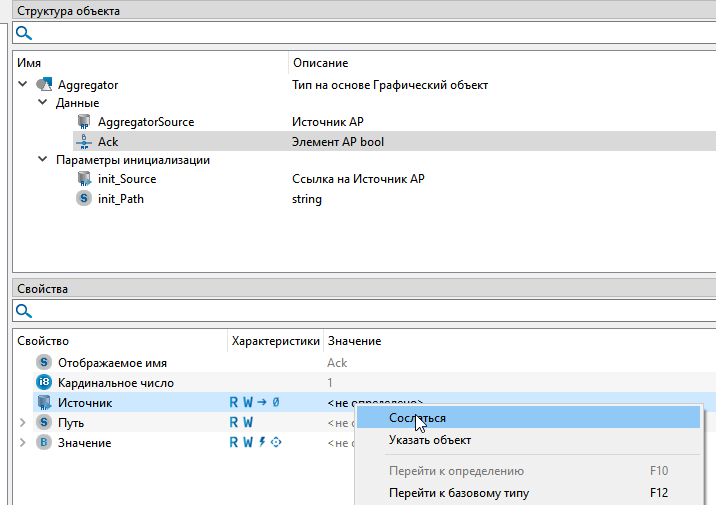Click the bool icon beside Значение
The height and width of the screenshot is (505, 716).
43,443
